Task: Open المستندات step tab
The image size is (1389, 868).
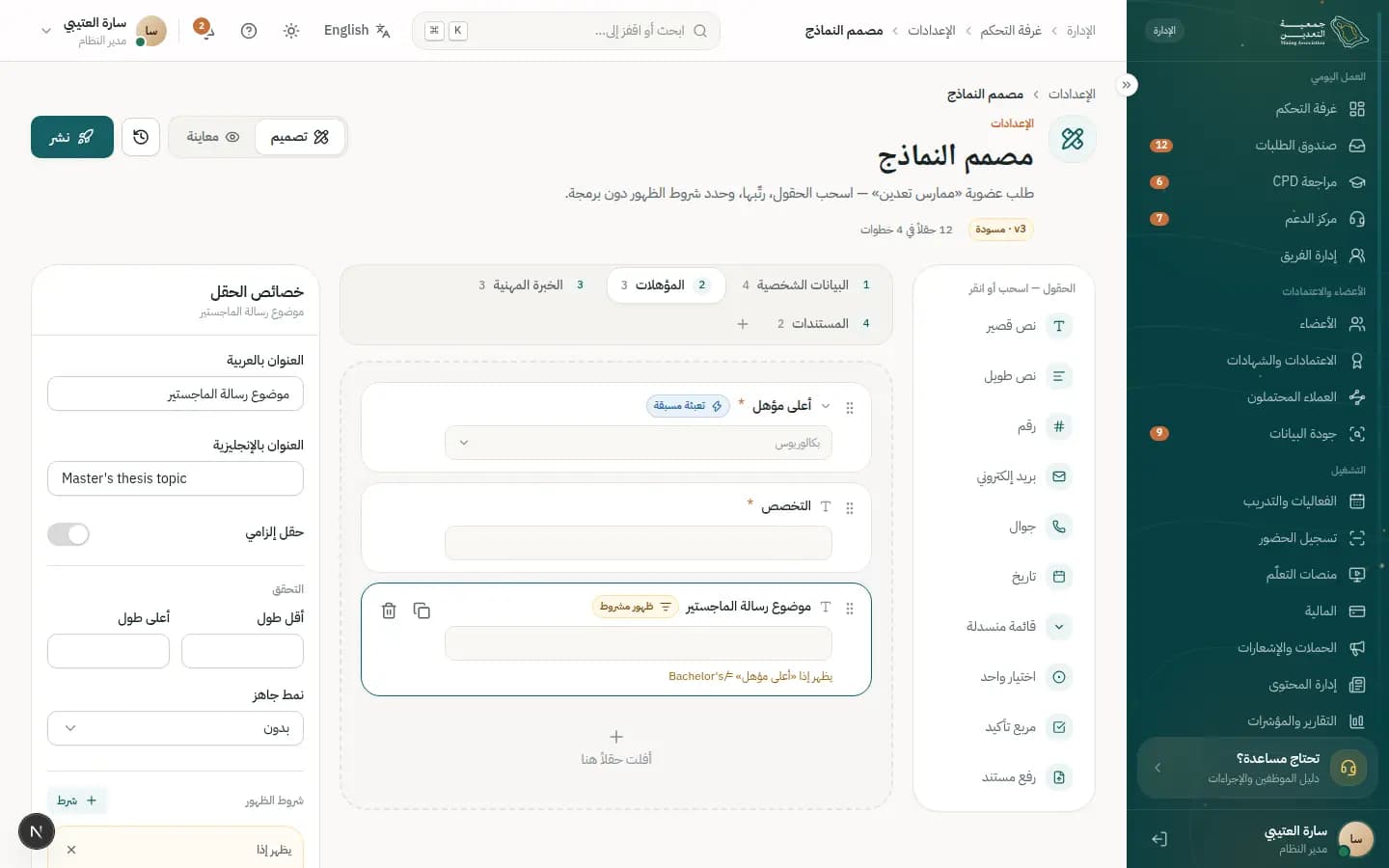Action: [x=825, y=324]
